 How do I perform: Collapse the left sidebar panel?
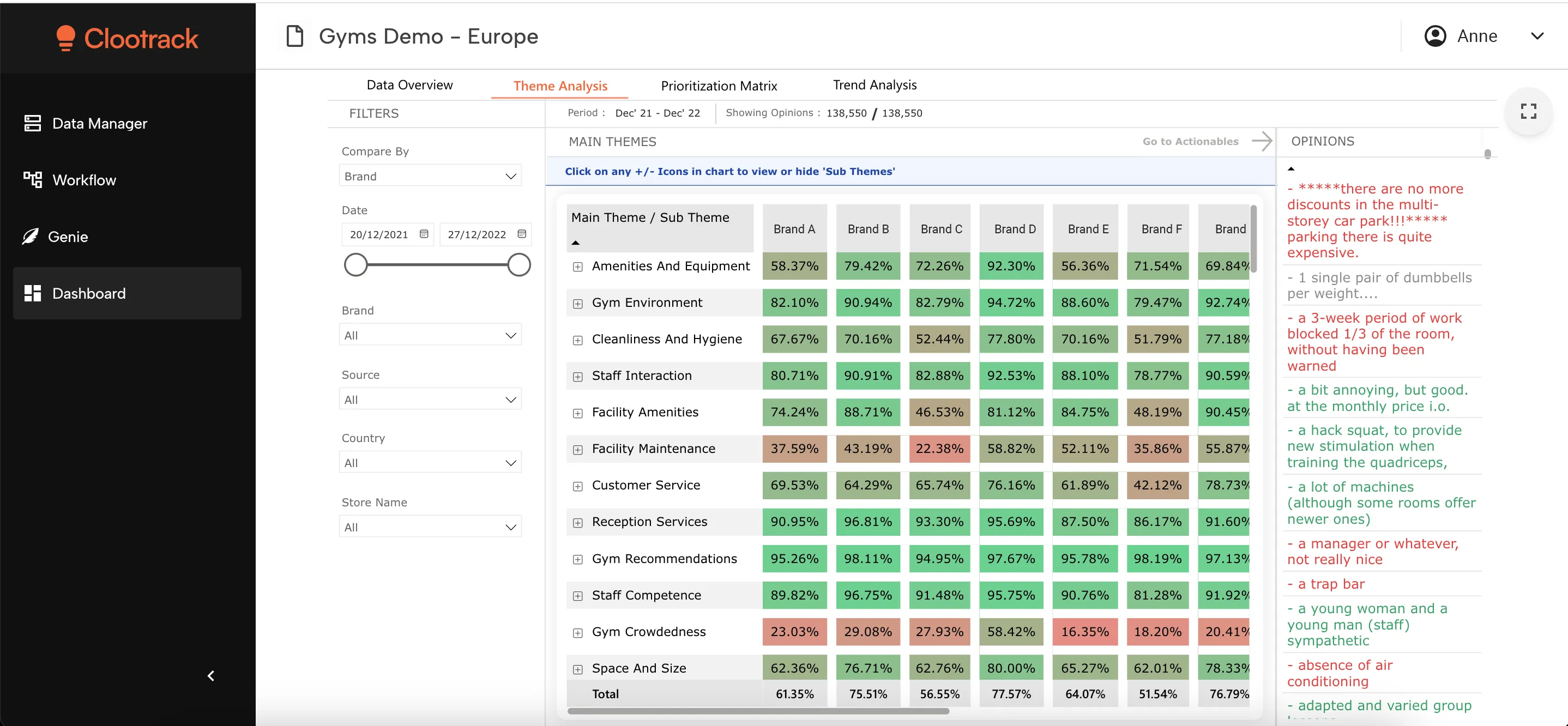(x=211, y=675)
